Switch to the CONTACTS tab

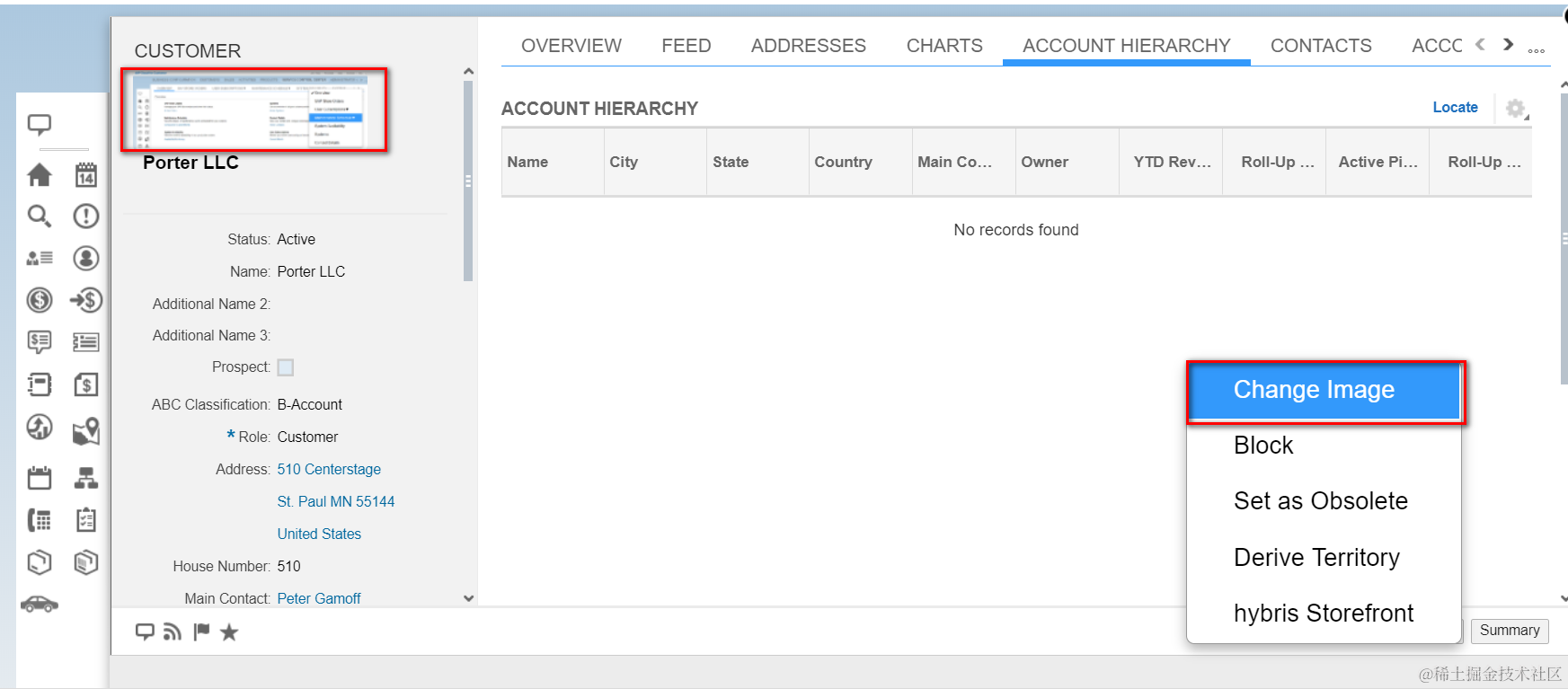1321,46
